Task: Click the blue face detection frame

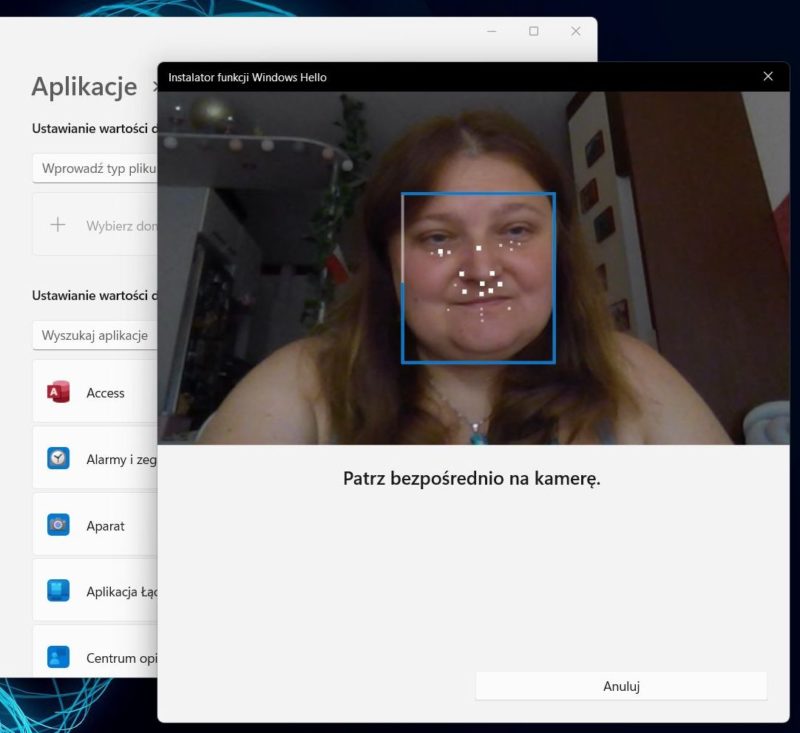Action: (478, 277)
